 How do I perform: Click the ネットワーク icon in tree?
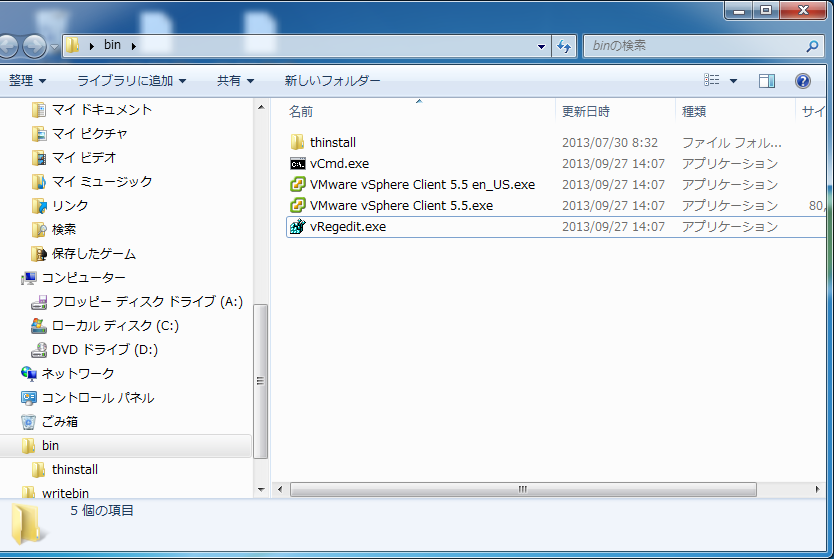[x=28, y=373]
